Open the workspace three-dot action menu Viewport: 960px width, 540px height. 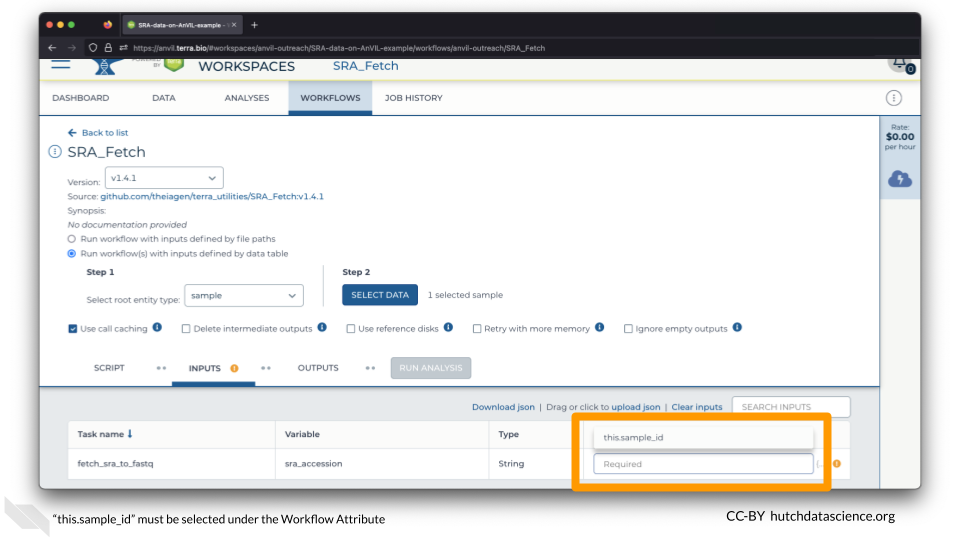[x=893, y=98]
